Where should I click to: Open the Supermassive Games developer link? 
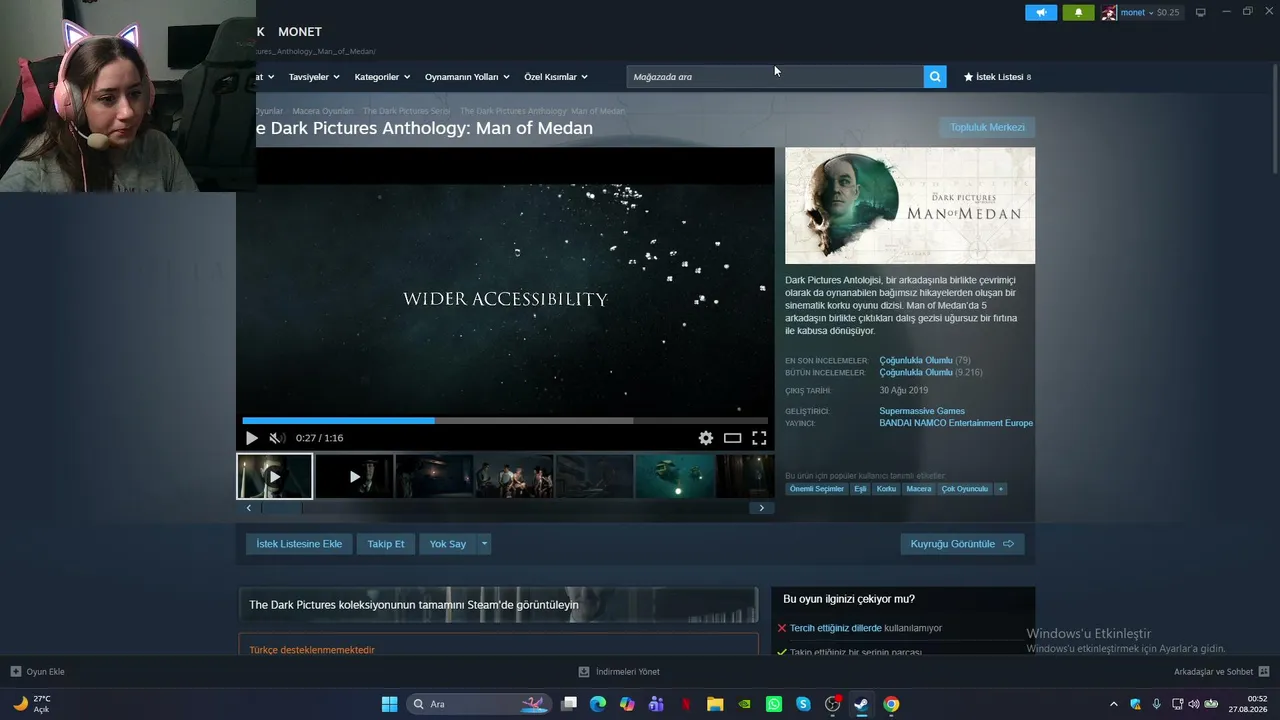[x=922, y=411]
